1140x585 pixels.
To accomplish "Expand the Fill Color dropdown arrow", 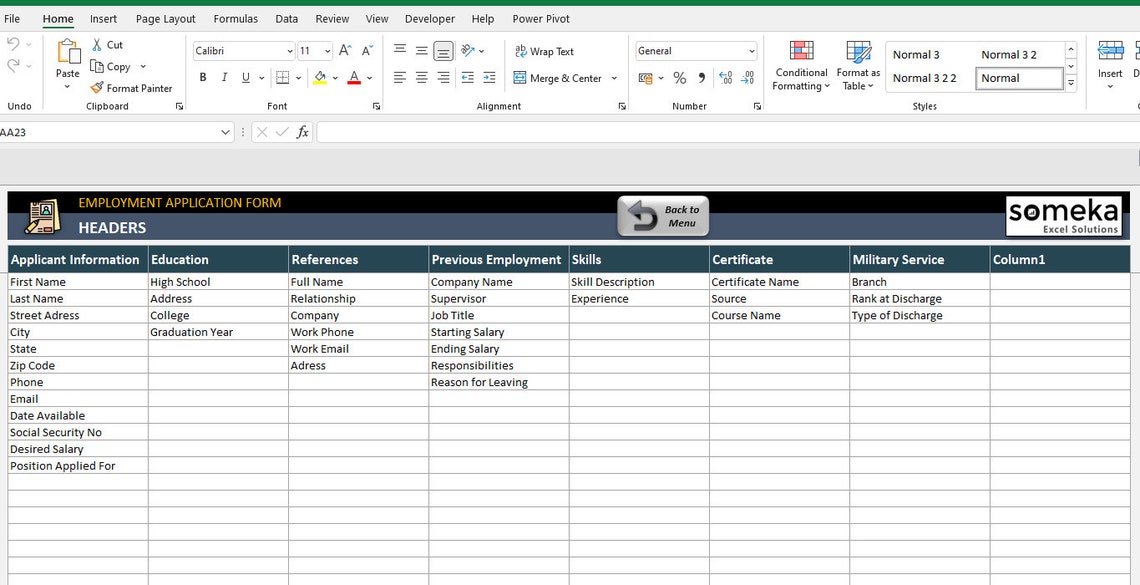I will point(334,77).
